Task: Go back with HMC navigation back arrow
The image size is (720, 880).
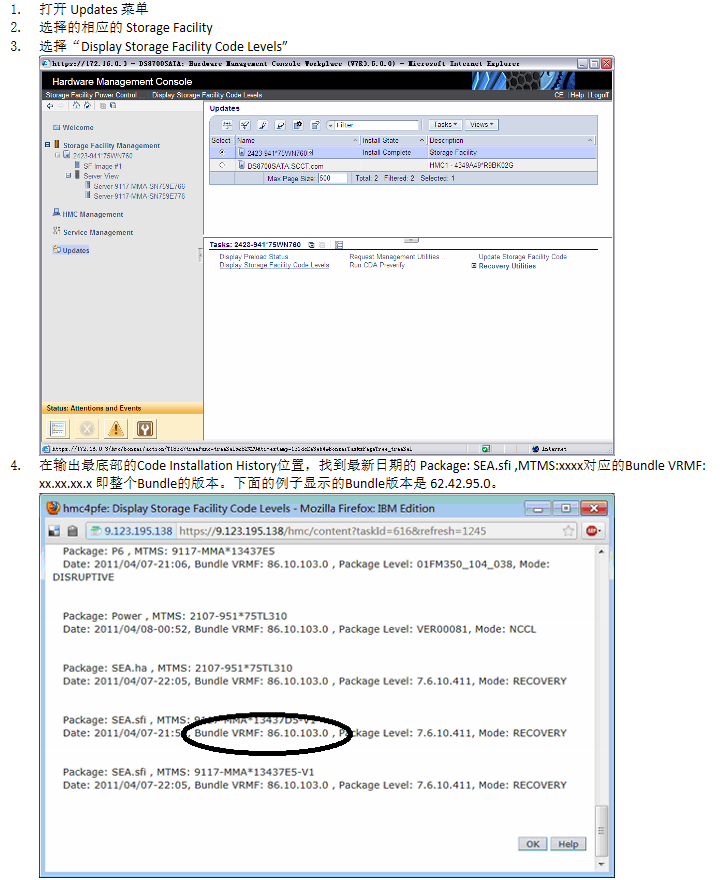Action: tap(50, 106)
